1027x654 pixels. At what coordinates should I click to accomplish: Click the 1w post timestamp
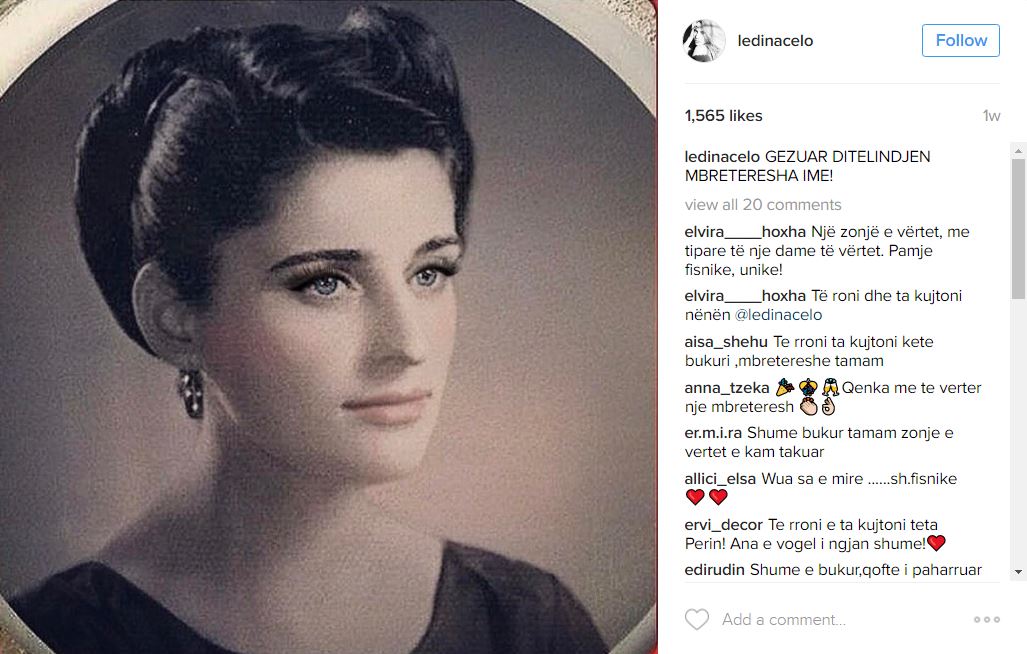tap(992, 116)
